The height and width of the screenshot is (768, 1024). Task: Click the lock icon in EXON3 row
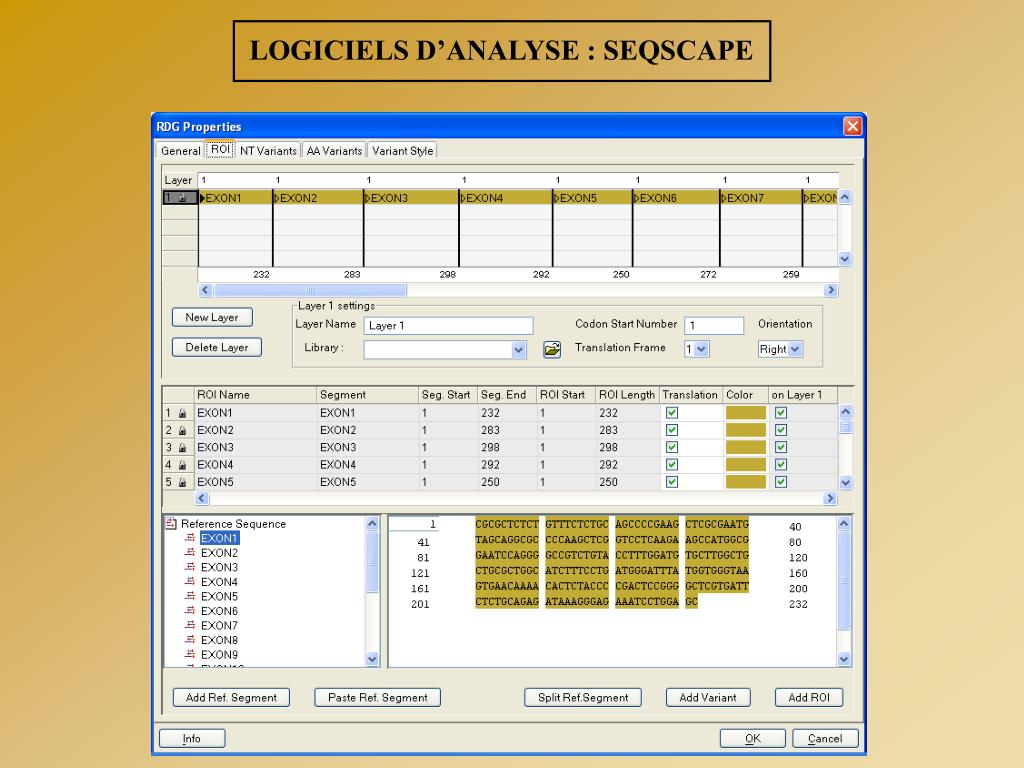pos(182,447)
